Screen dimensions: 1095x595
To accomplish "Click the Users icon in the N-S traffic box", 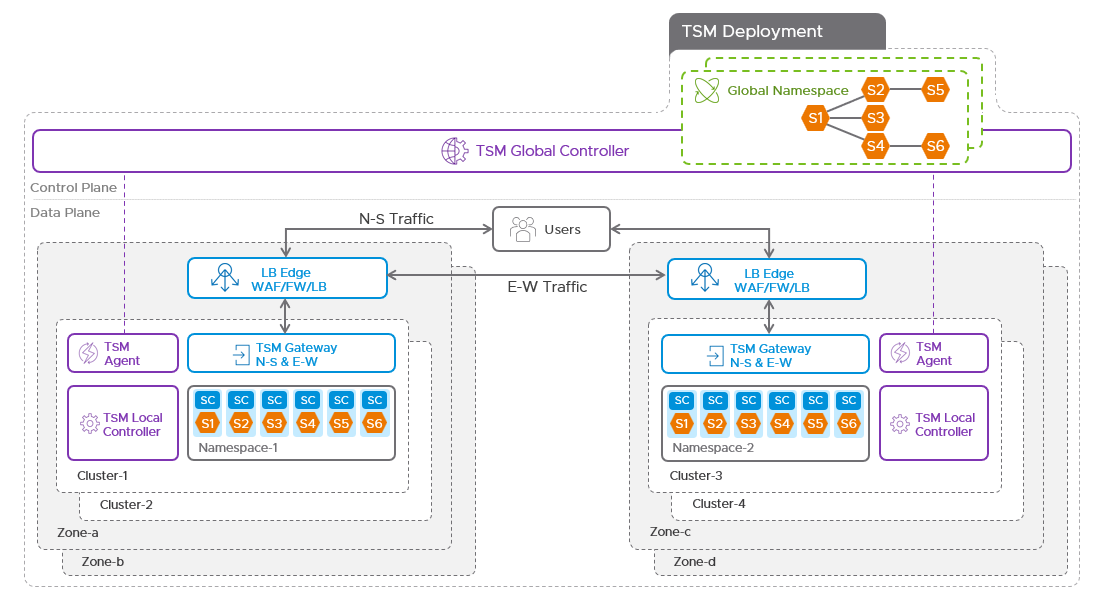I will tap(522, 228).
